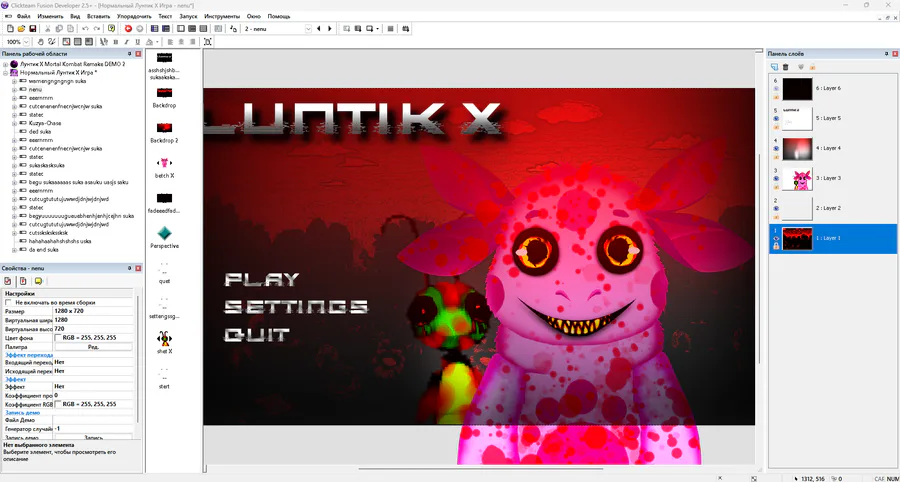Select the hand pan tool
900x482 pixels.
[41, 42]
